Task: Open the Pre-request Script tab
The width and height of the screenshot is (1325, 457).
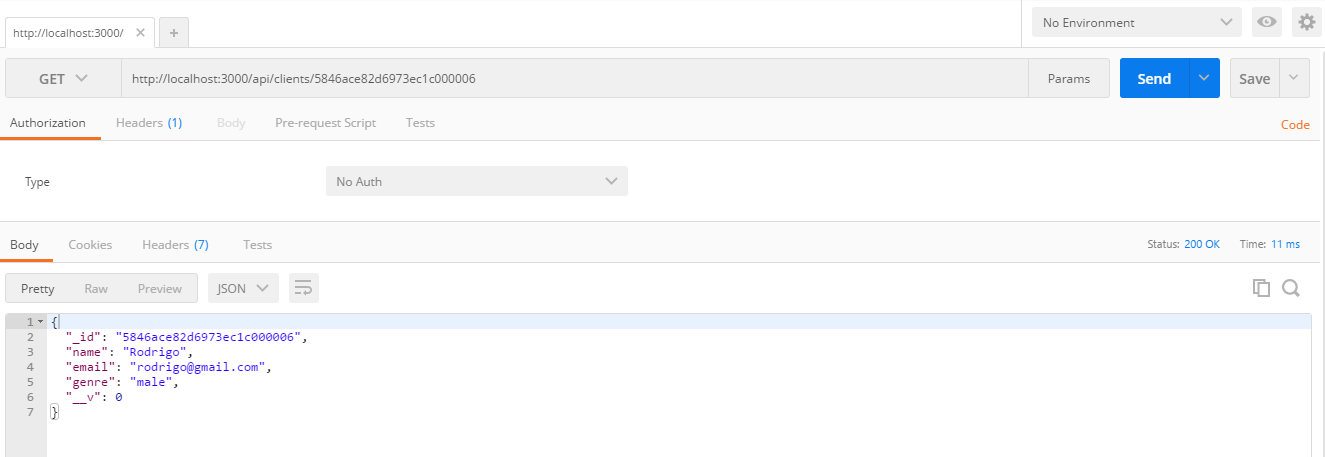Action: pyautogui.click(x=326, y=123)
